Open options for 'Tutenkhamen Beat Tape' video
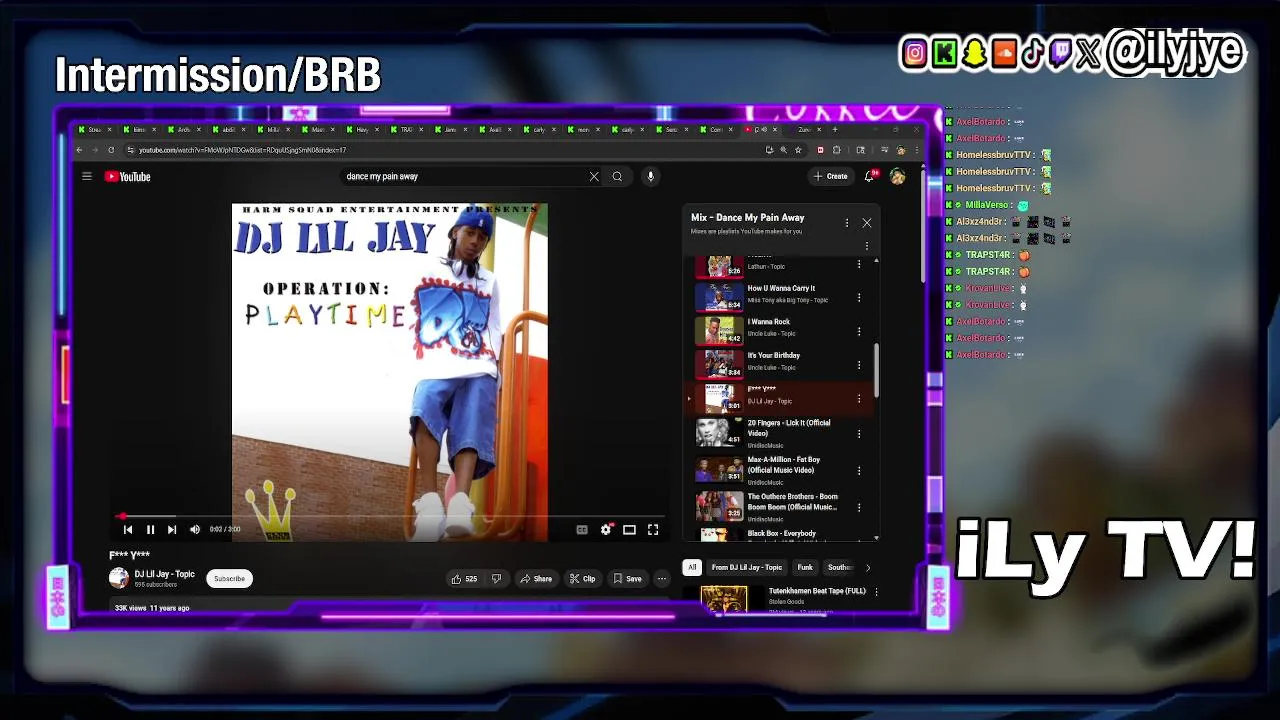1280x720 pixels. (x=876, y=592)
